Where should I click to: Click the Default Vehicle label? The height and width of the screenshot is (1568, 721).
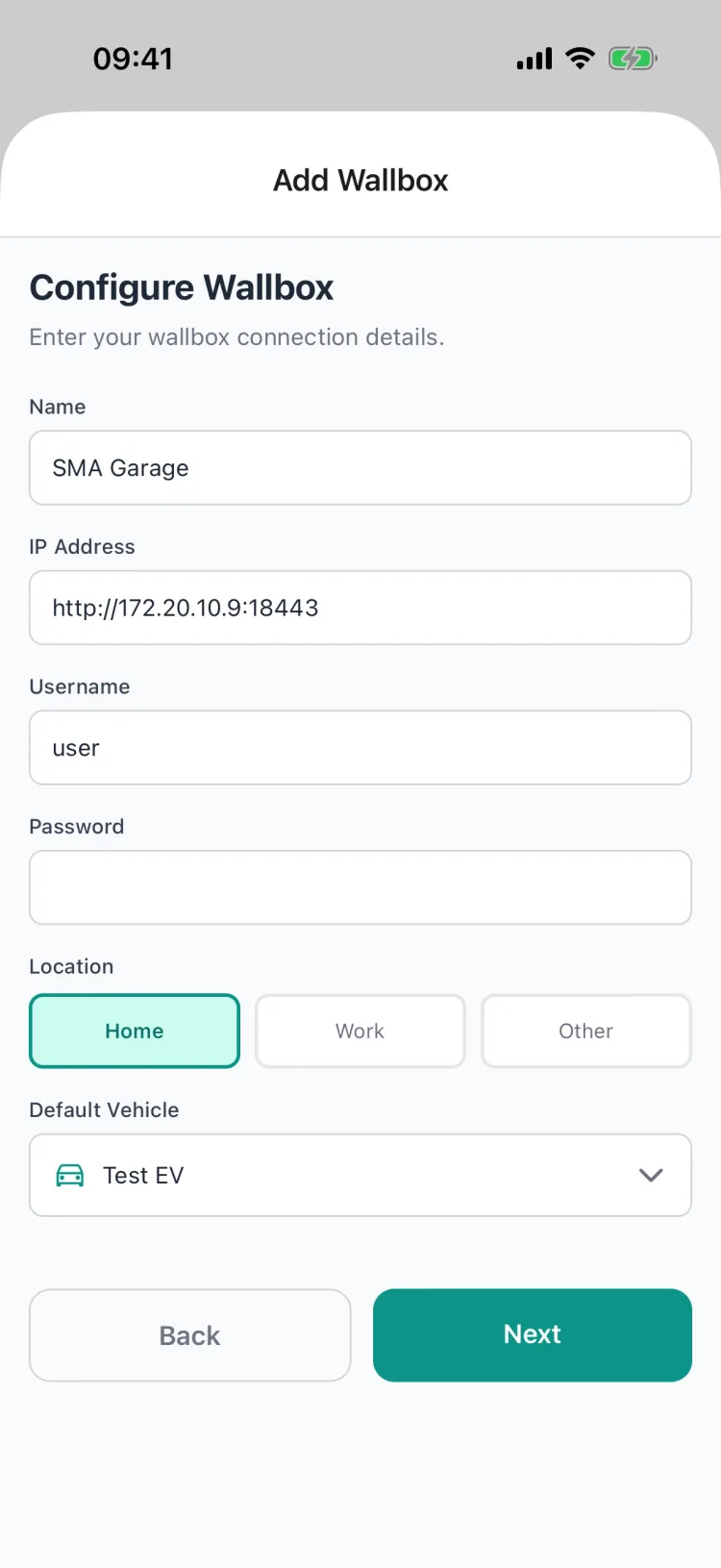104,1109
